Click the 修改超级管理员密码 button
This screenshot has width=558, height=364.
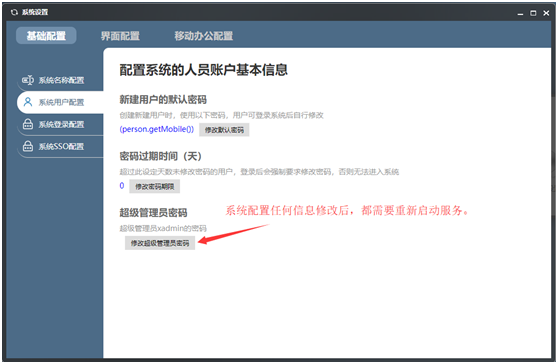pos(160,243)
